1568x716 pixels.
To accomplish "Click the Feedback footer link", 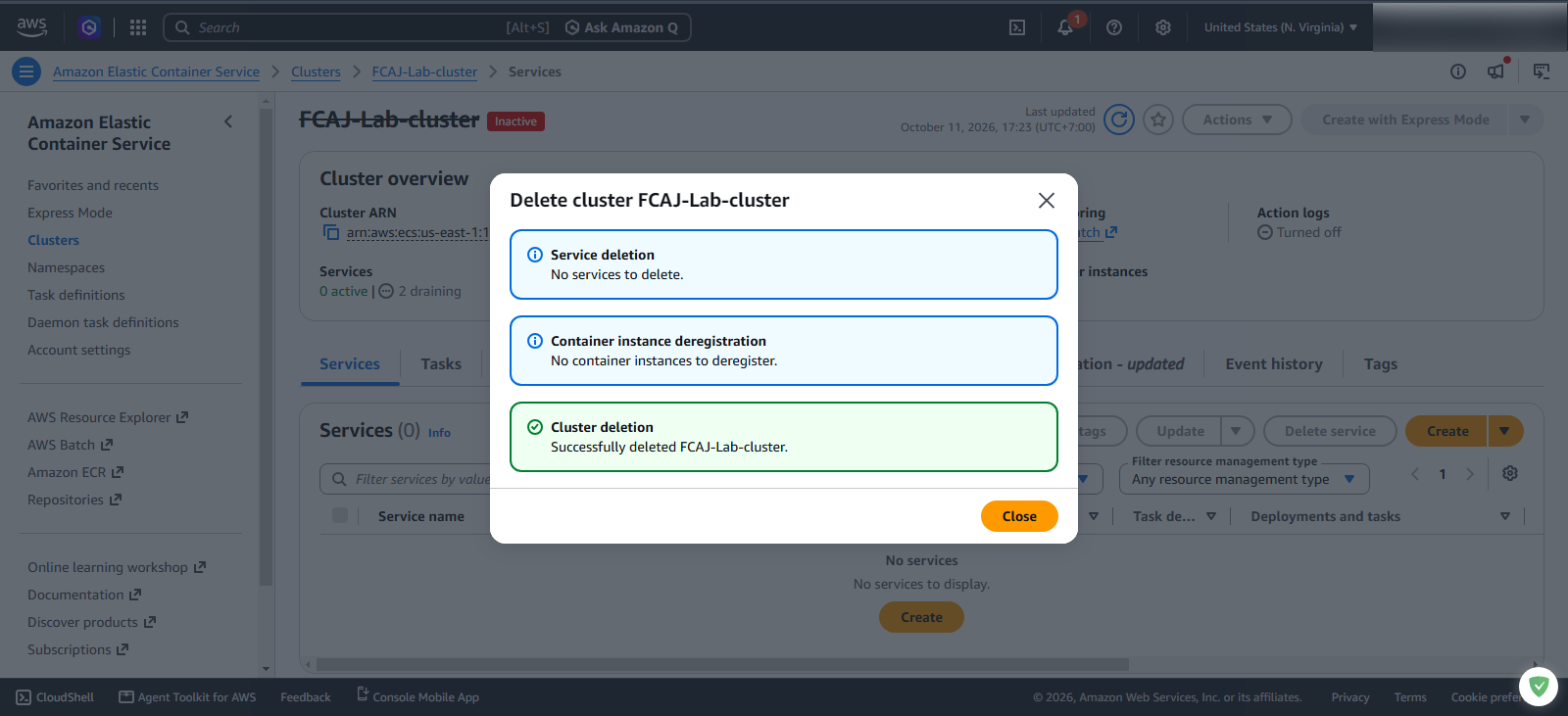I will (x=306, y=697).
